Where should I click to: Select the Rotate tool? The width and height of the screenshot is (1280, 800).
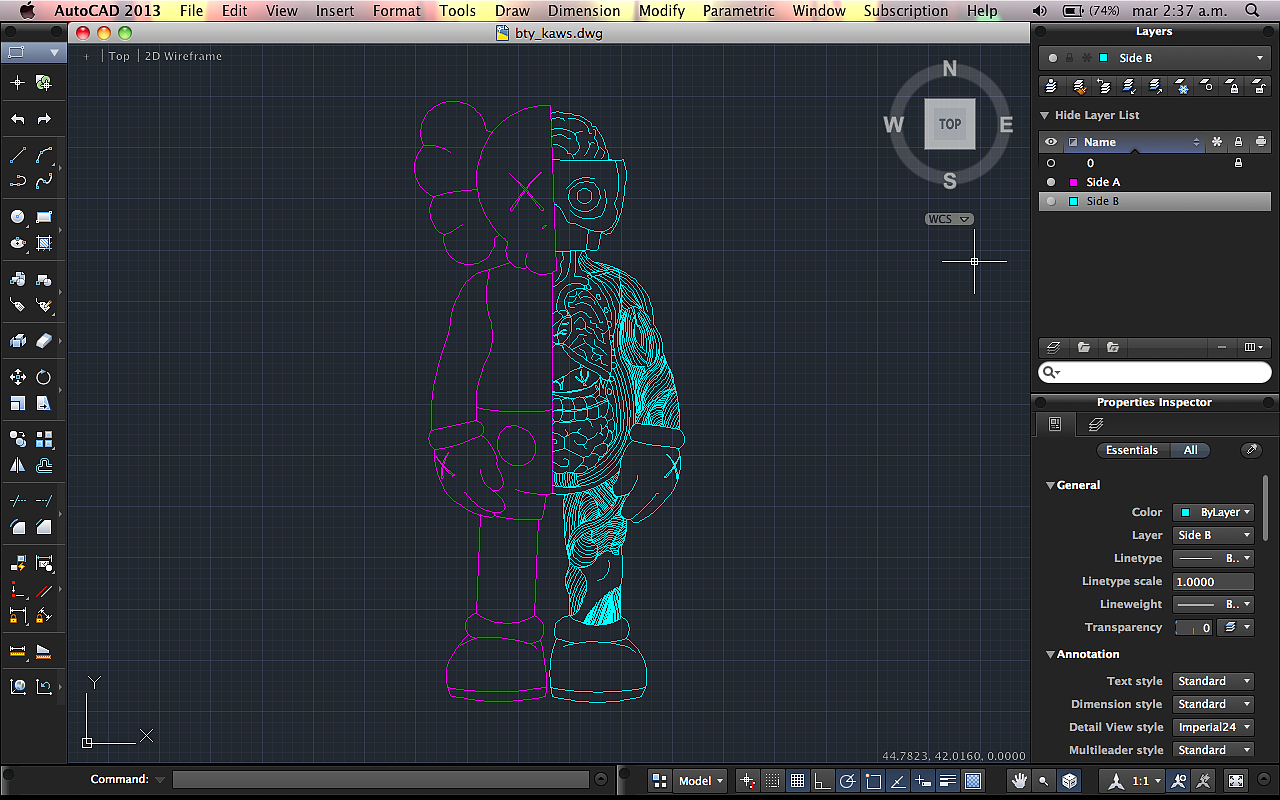pyautogui.click(x=44, y=377)
